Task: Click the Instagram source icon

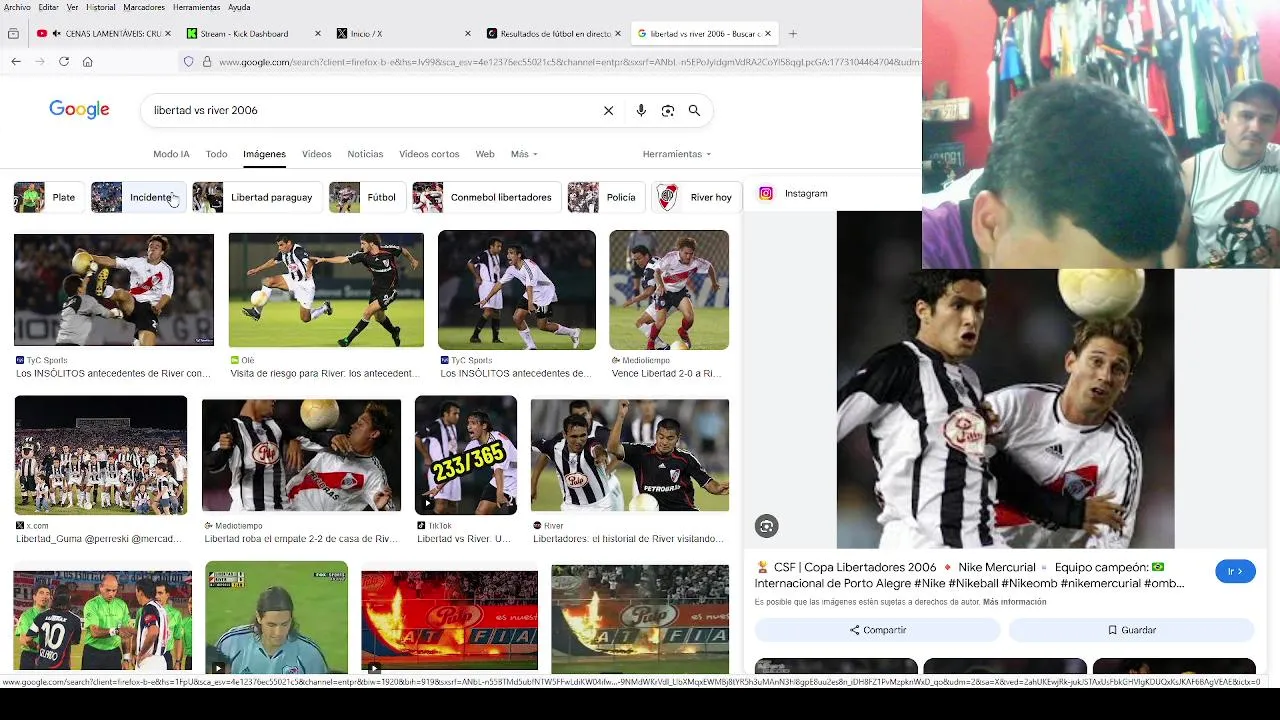Action: point(766,194)
